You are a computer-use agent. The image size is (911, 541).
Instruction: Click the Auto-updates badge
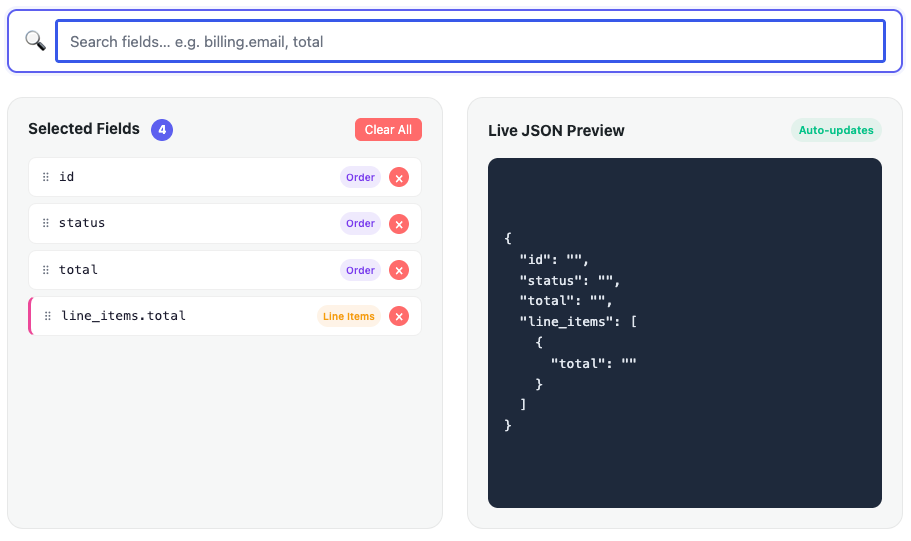[836, 130]
